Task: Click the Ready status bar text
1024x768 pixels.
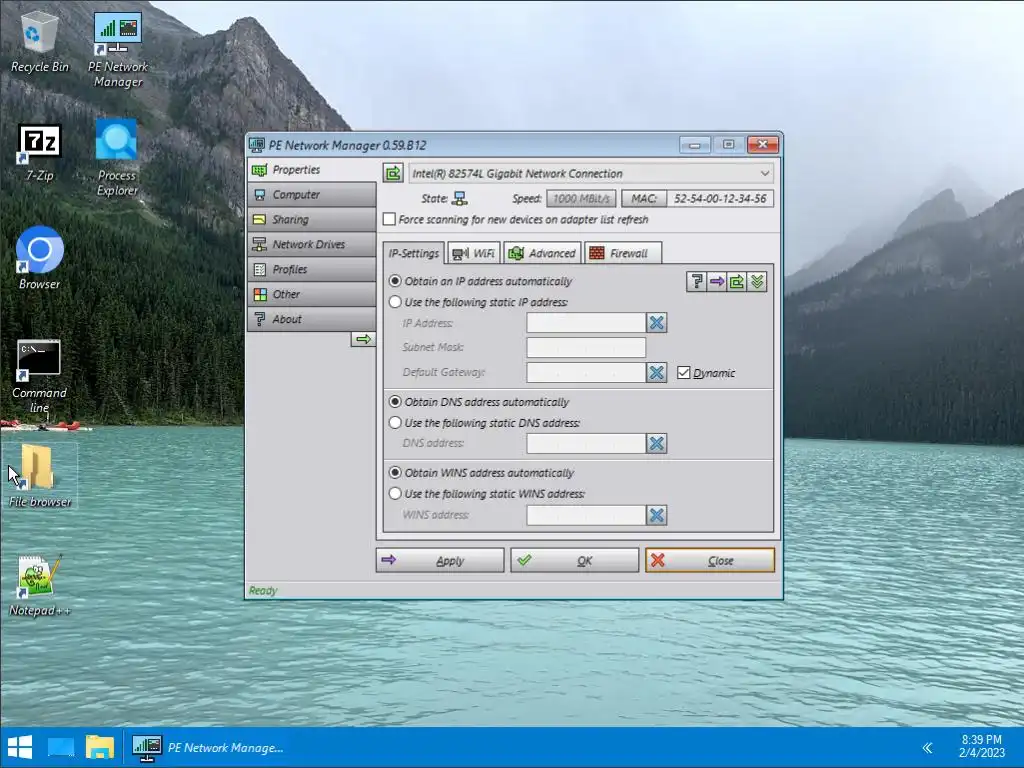Action: pyautogui.click(x=263, y=590)
